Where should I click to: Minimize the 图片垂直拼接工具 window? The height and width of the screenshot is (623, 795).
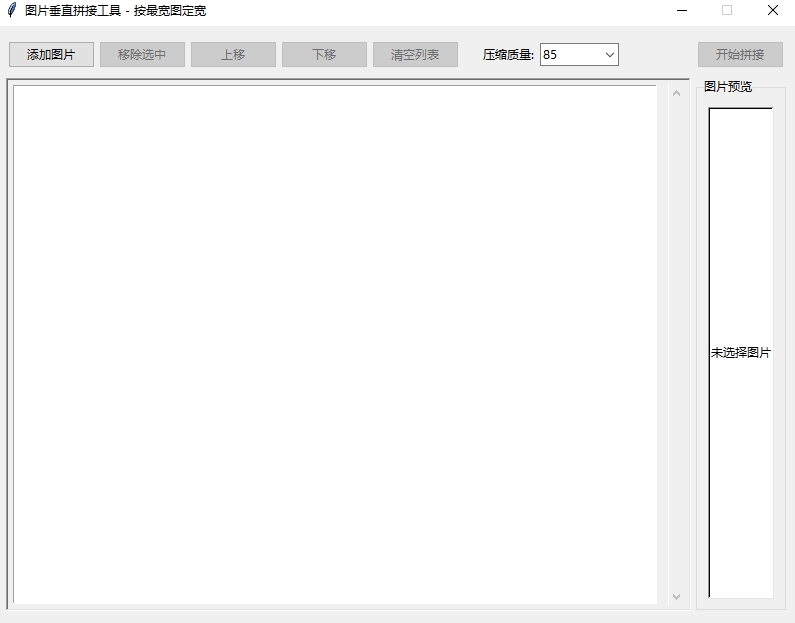point(682,11)
